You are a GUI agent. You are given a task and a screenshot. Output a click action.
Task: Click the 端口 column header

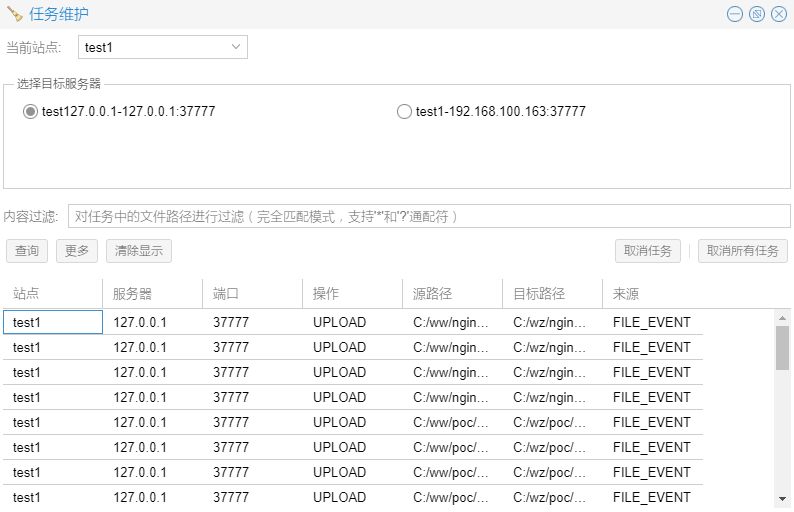252,294
